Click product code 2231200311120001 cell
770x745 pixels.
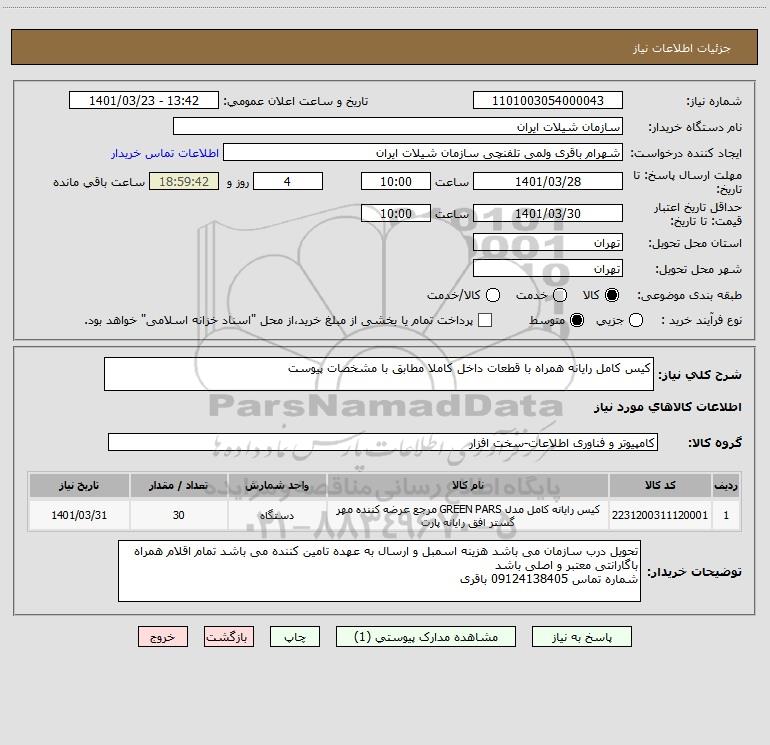[660, 515]
